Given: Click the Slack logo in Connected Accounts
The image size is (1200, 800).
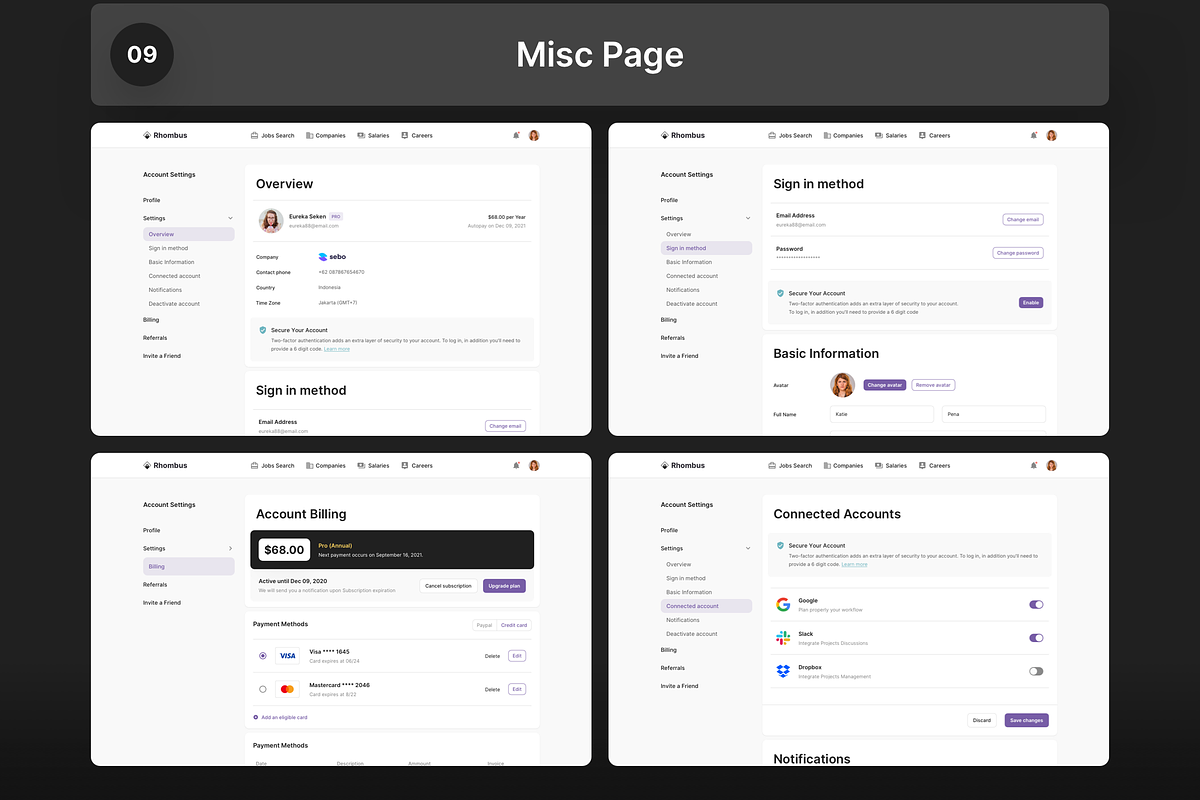Looking at the screenshot, I should click(783, 638).
